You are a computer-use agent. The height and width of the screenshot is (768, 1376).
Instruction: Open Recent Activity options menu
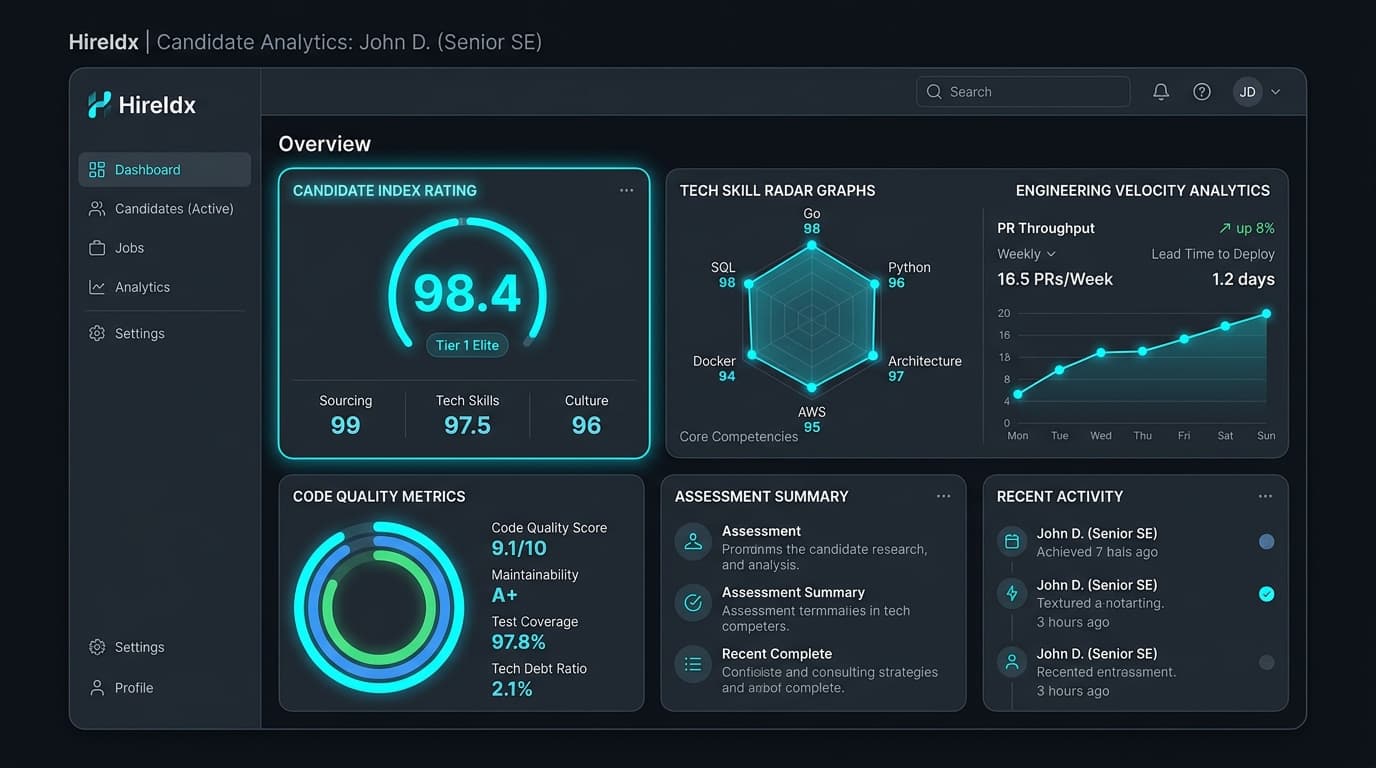tap(1265, 496)
